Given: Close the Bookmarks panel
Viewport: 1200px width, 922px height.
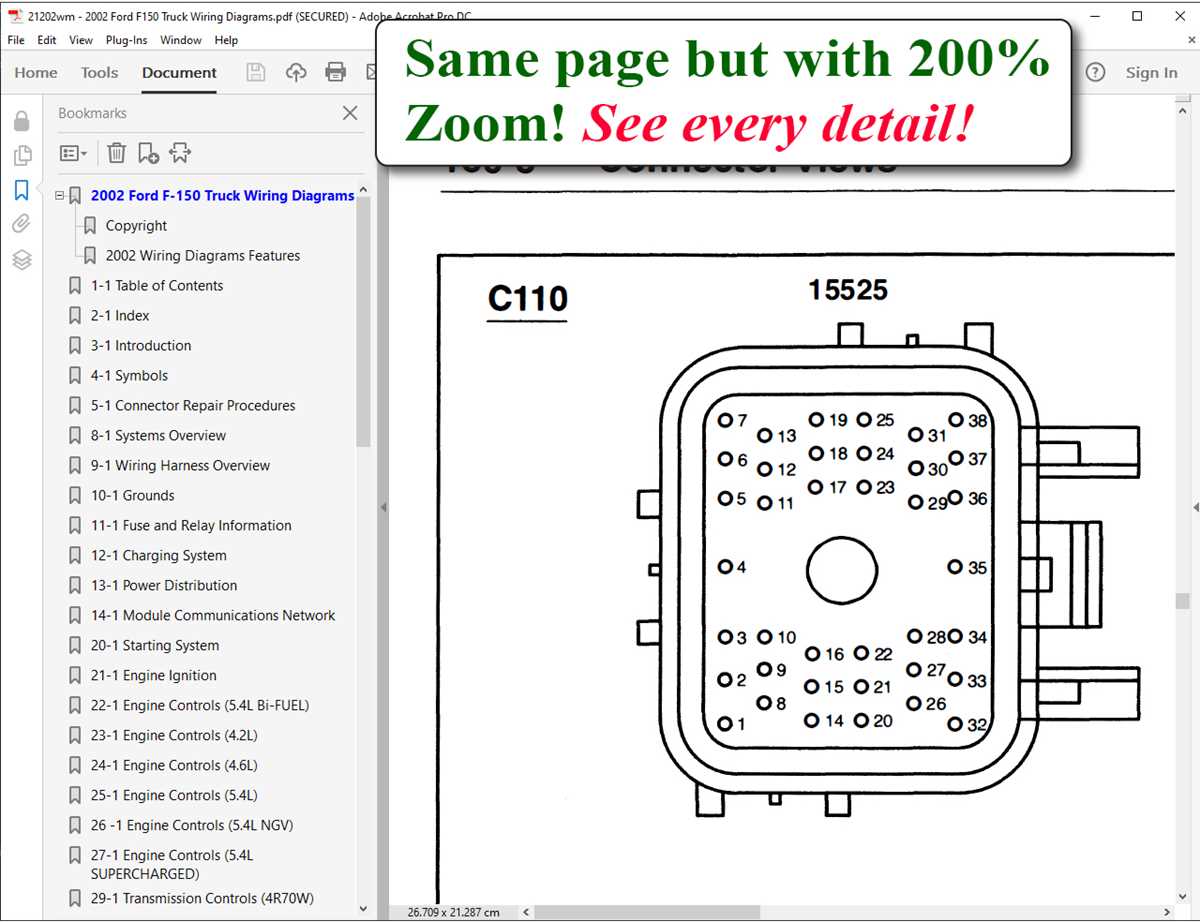Looking at the screenshot, I should (350, 113).
